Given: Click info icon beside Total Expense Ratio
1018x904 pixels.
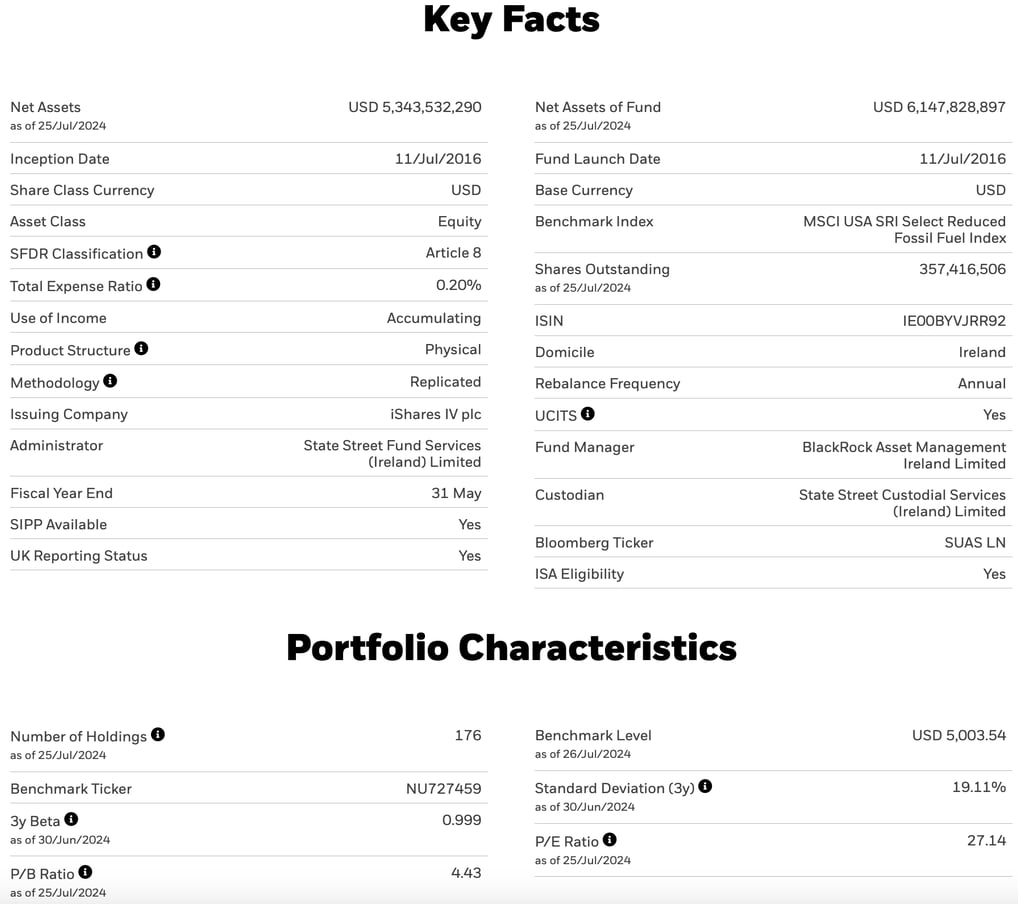Looking at the screenshot, I should point(153,284).
